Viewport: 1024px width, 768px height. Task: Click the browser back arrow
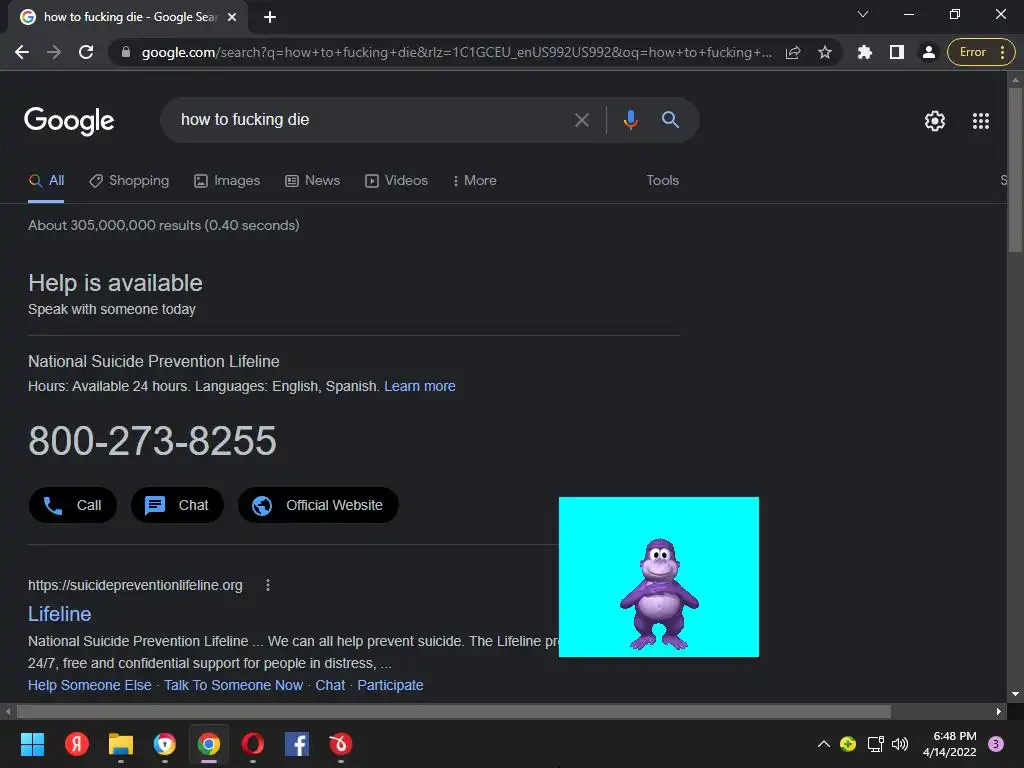[x=22, y=52]
